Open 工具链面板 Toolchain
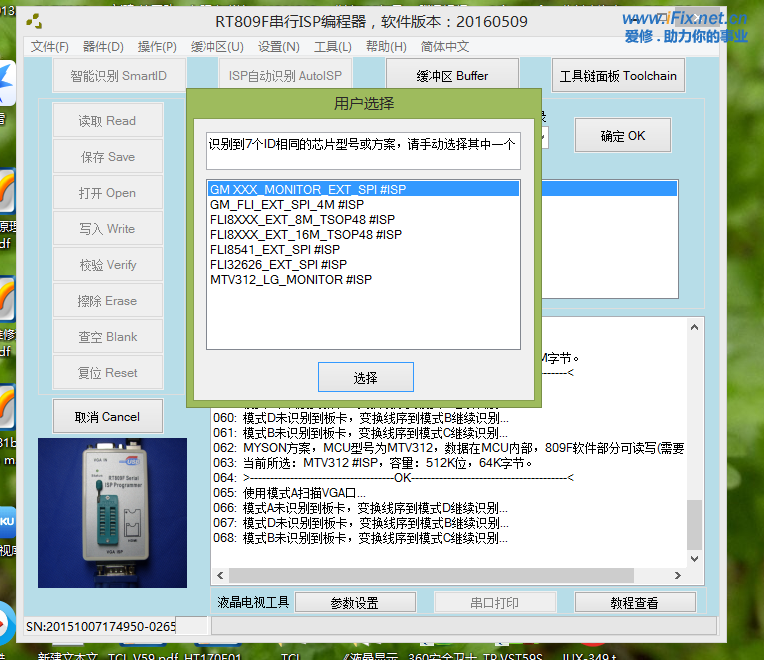764x660 pixels. (618, 75)
